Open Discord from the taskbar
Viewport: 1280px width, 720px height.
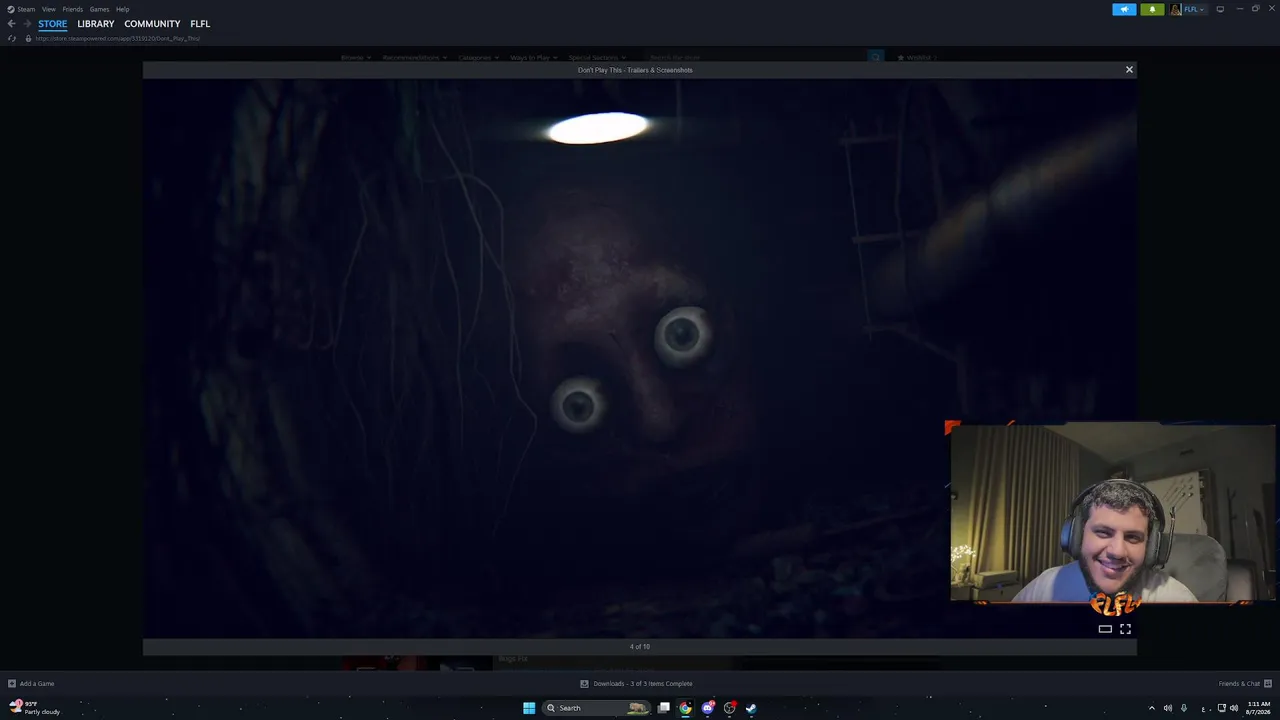(708, 708)
